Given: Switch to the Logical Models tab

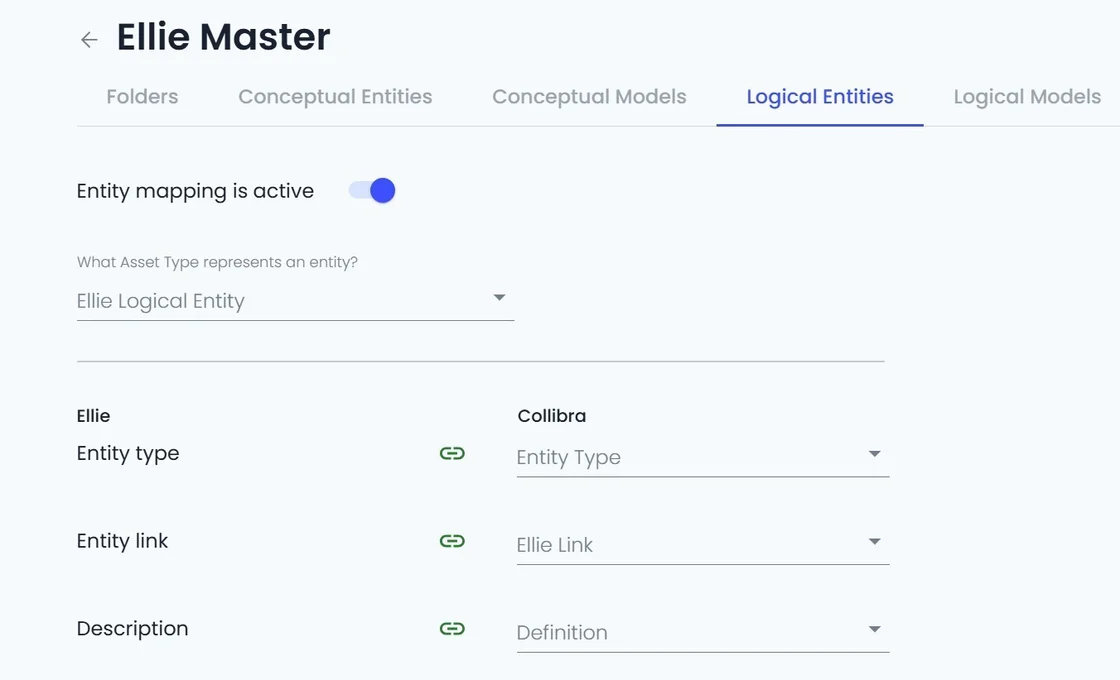Looking at the screenshot, I should tap(1027, 96).
